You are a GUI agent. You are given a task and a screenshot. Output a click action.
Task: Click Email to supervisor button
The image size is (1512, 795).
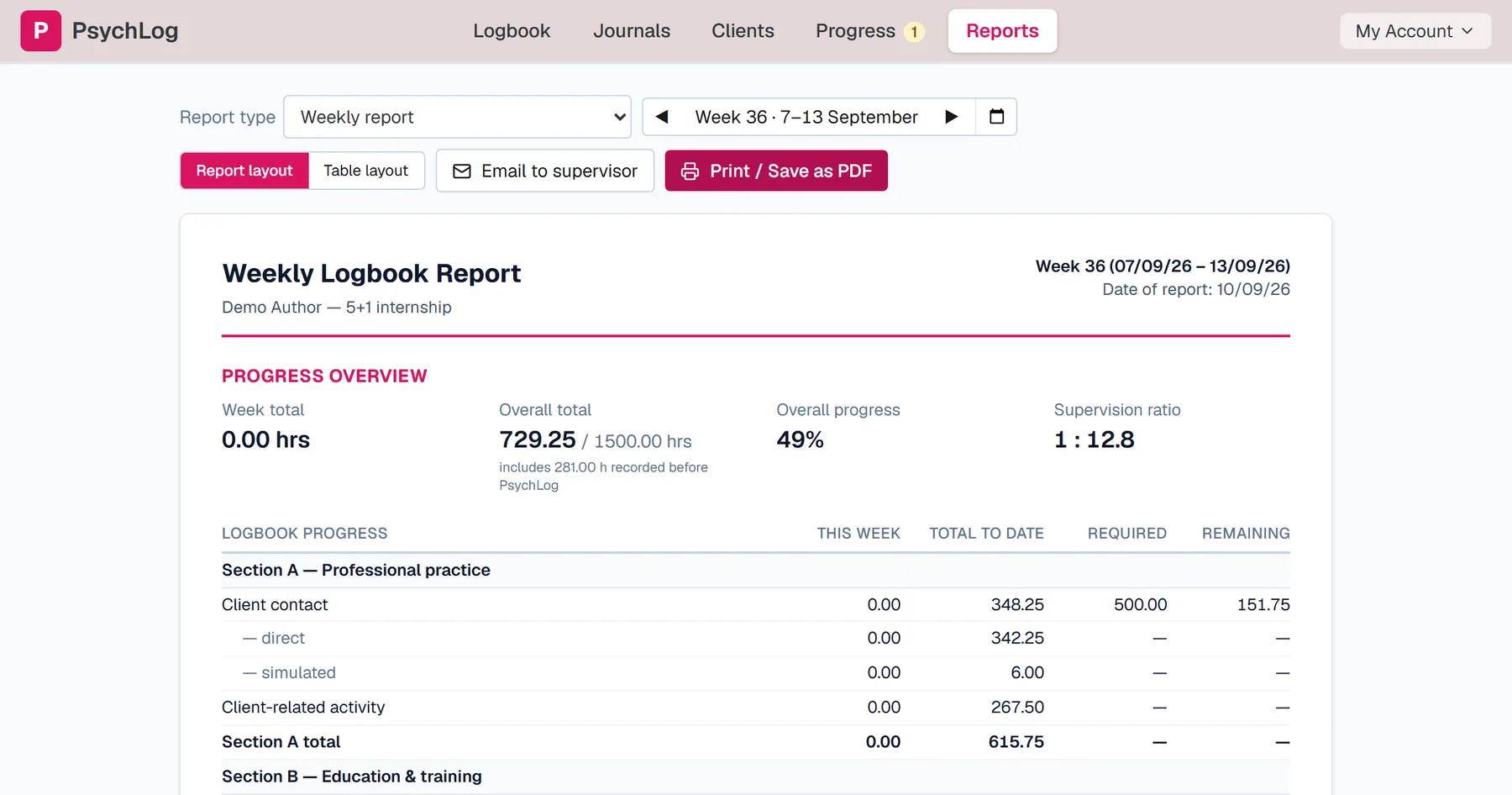click(545, 171)
